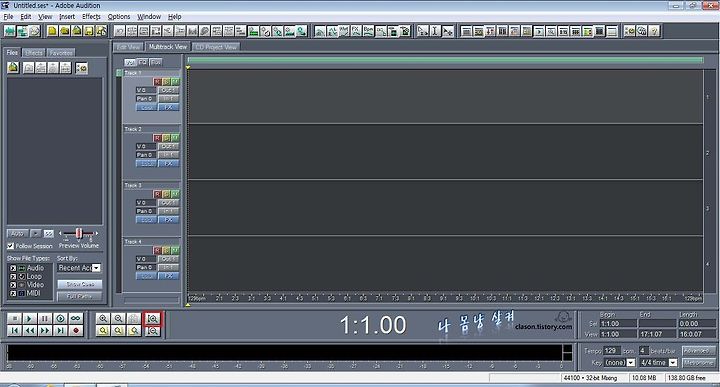The image size is (720, 387).
Task: Toggle the Follow Session checkbox
Action: coord(11,246)
